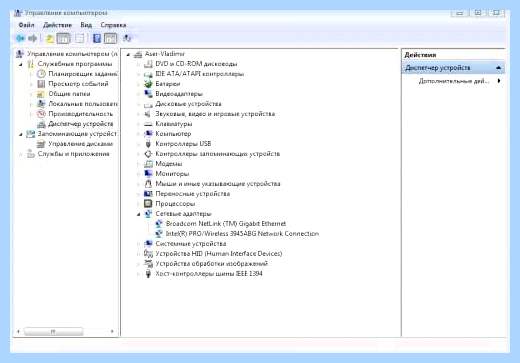Click the Устройства HID icon
This screenshot has width=520, height=363.
(148, 254)
